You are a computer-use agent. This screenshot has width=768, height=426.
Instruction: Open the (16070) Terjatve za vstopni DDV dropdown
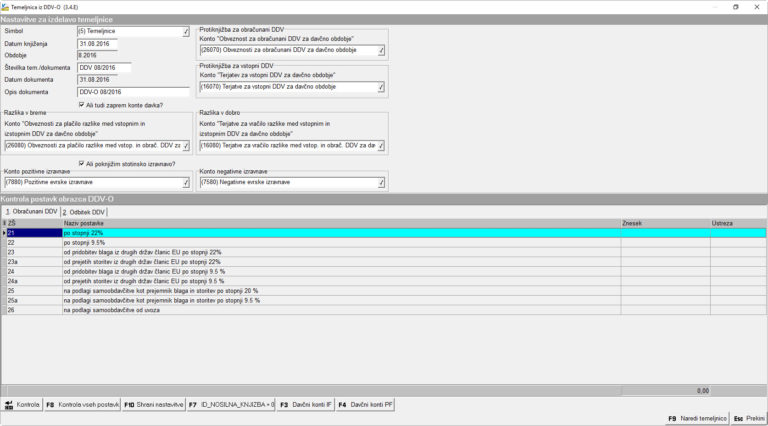[x=381, y=87]
